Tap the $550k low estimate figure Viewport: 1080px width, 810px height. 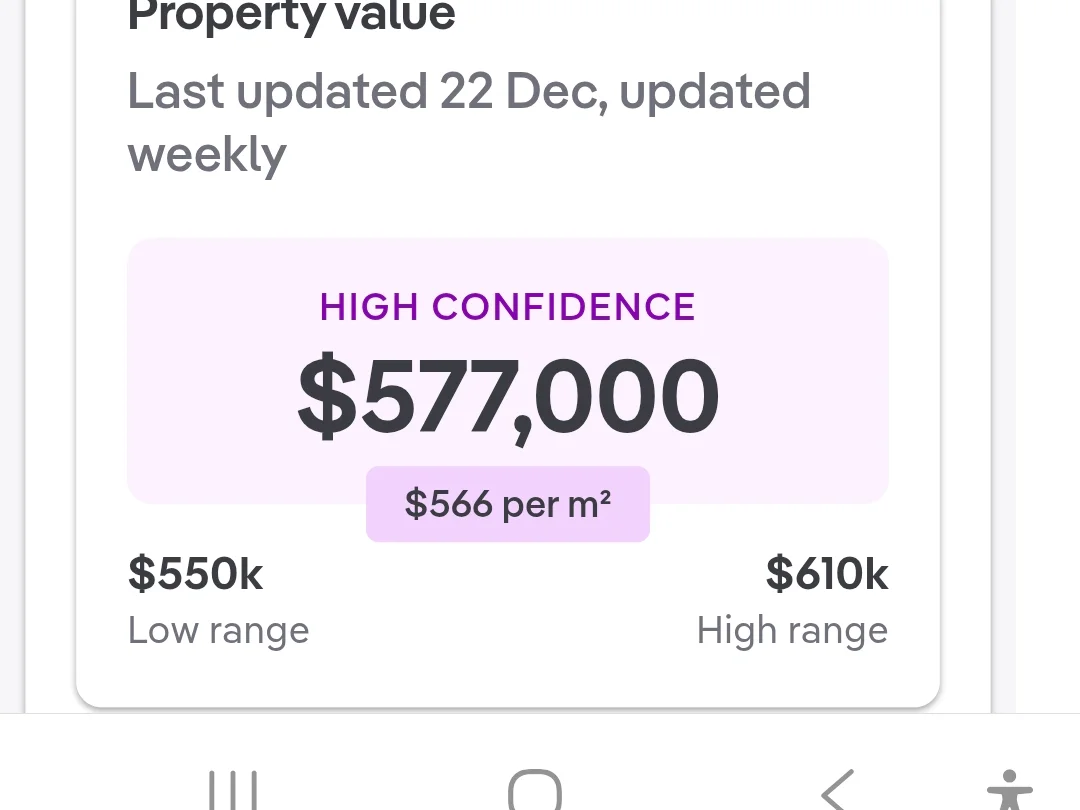click(196, 574)
